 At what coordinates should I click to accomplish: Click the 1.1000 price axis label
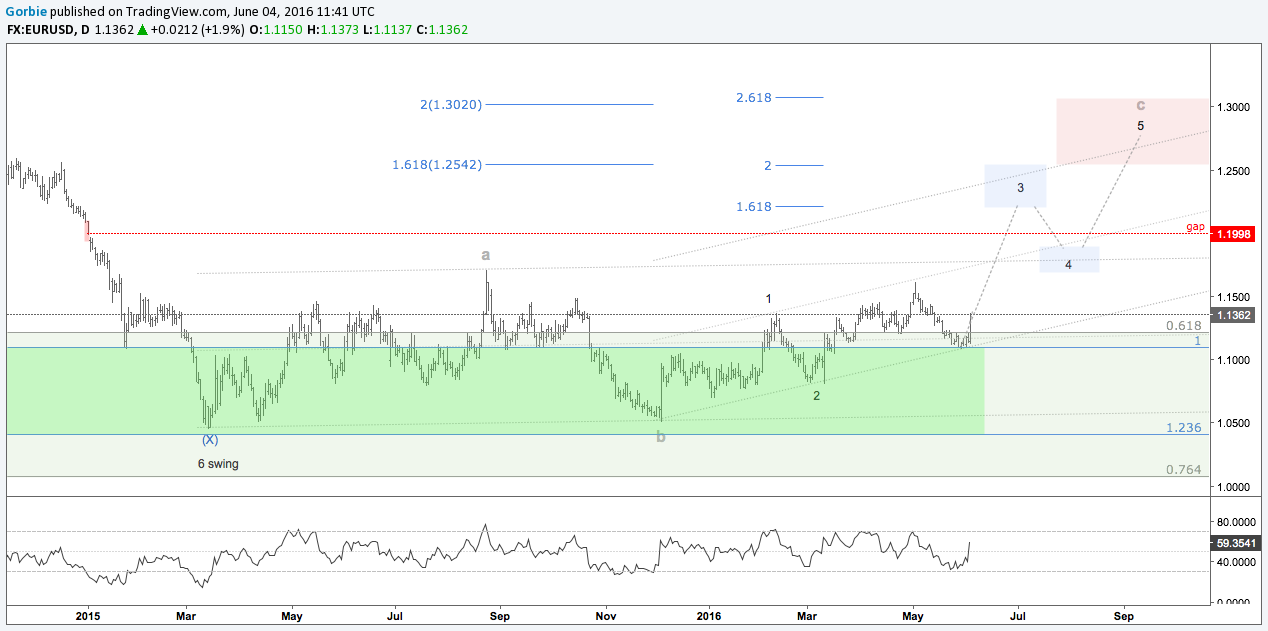click(x=1234, y=360)
